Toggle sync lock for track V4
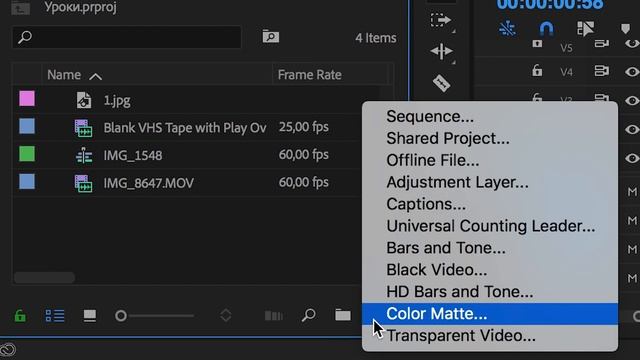The width and height of the screenshot is (640, 360). tap(601, 71)
